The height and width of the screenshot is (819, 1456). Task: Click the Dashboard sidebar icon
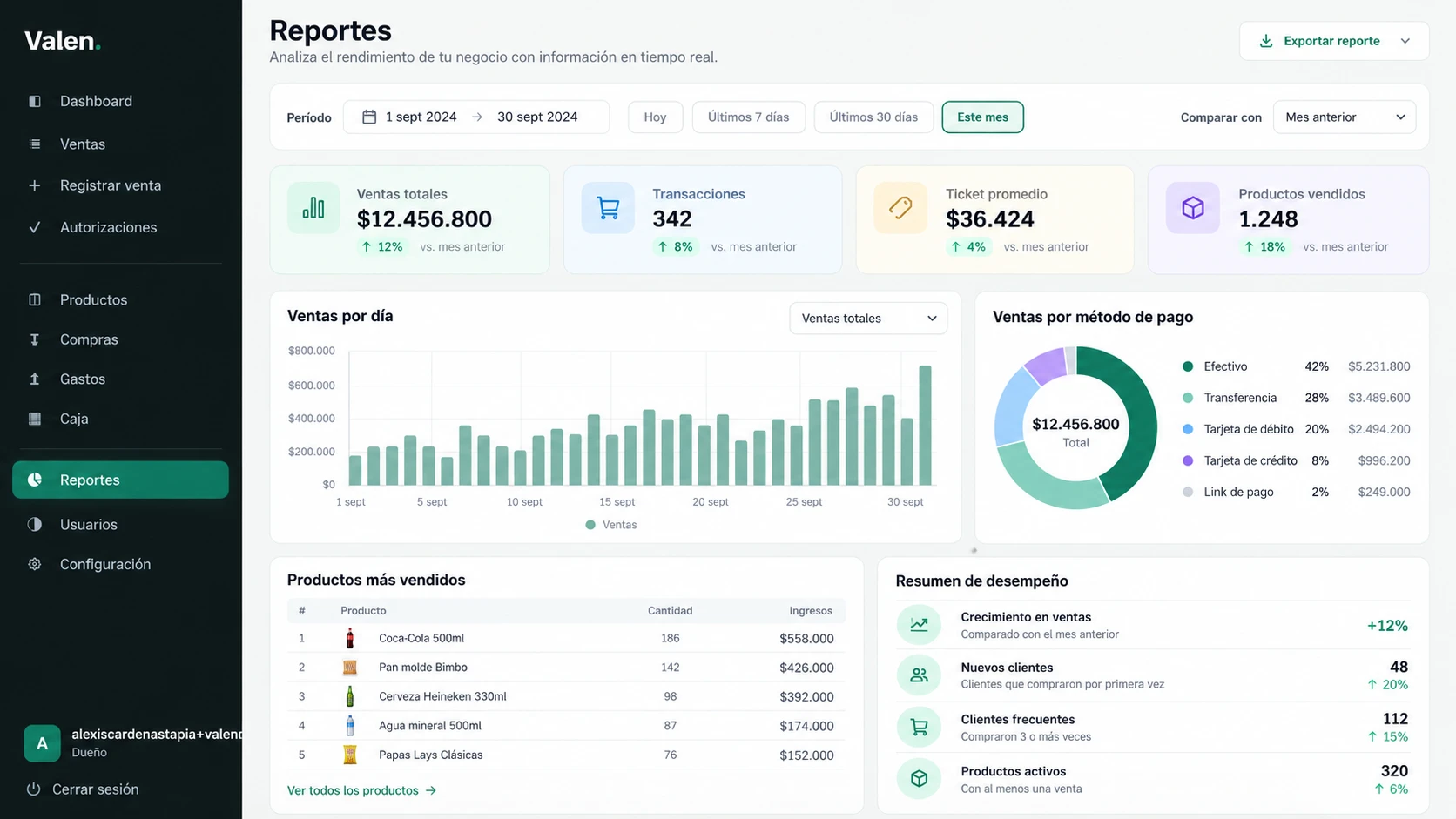point(35,101)
